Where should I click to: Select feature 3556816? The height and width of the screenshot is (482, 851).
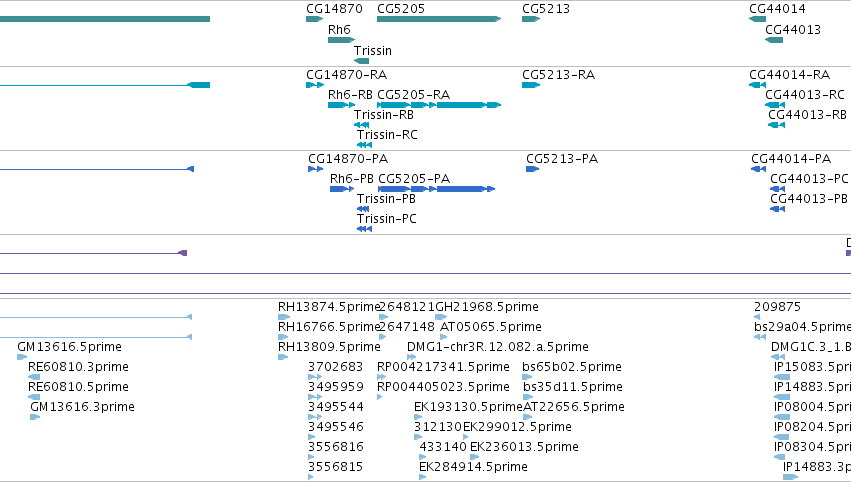point(335,448)
